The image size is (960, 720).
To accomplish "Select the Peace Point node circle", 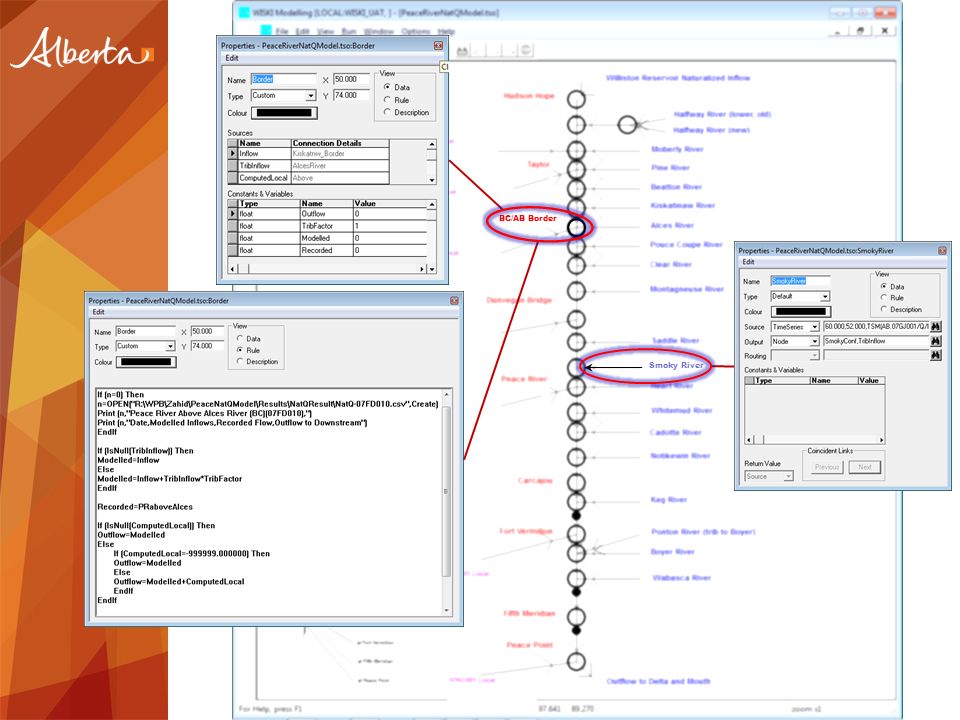I will [x=576, y=662].
